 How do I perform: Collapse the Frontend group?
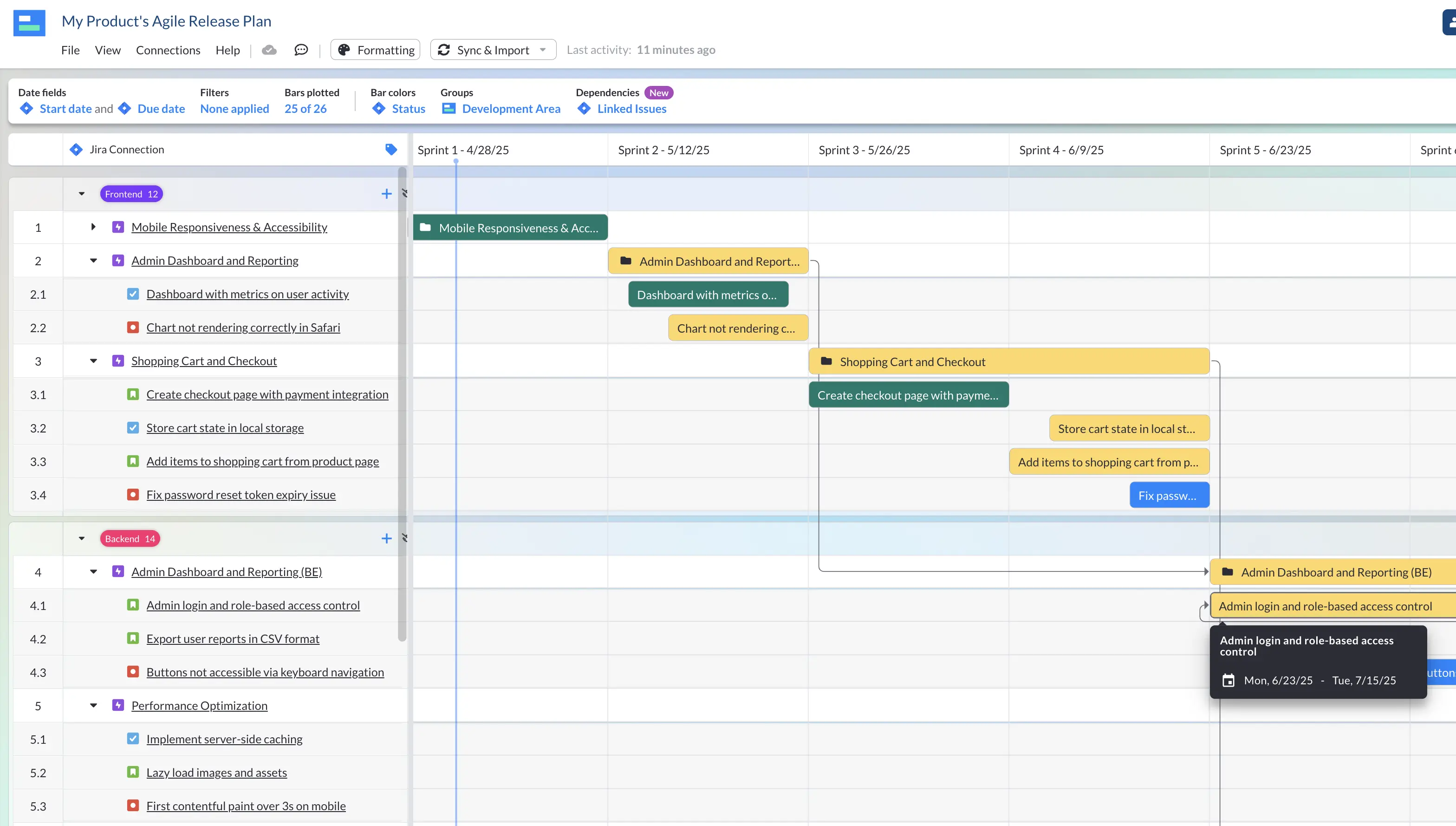82,194
